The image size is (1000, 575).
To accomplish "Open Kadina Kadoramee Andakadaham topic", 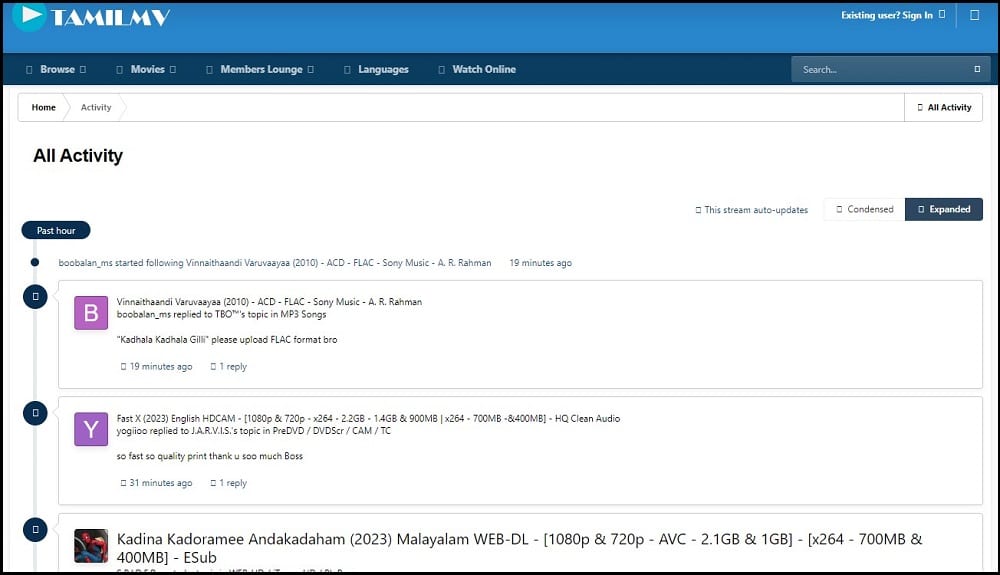I will click(x=519, y=548).
